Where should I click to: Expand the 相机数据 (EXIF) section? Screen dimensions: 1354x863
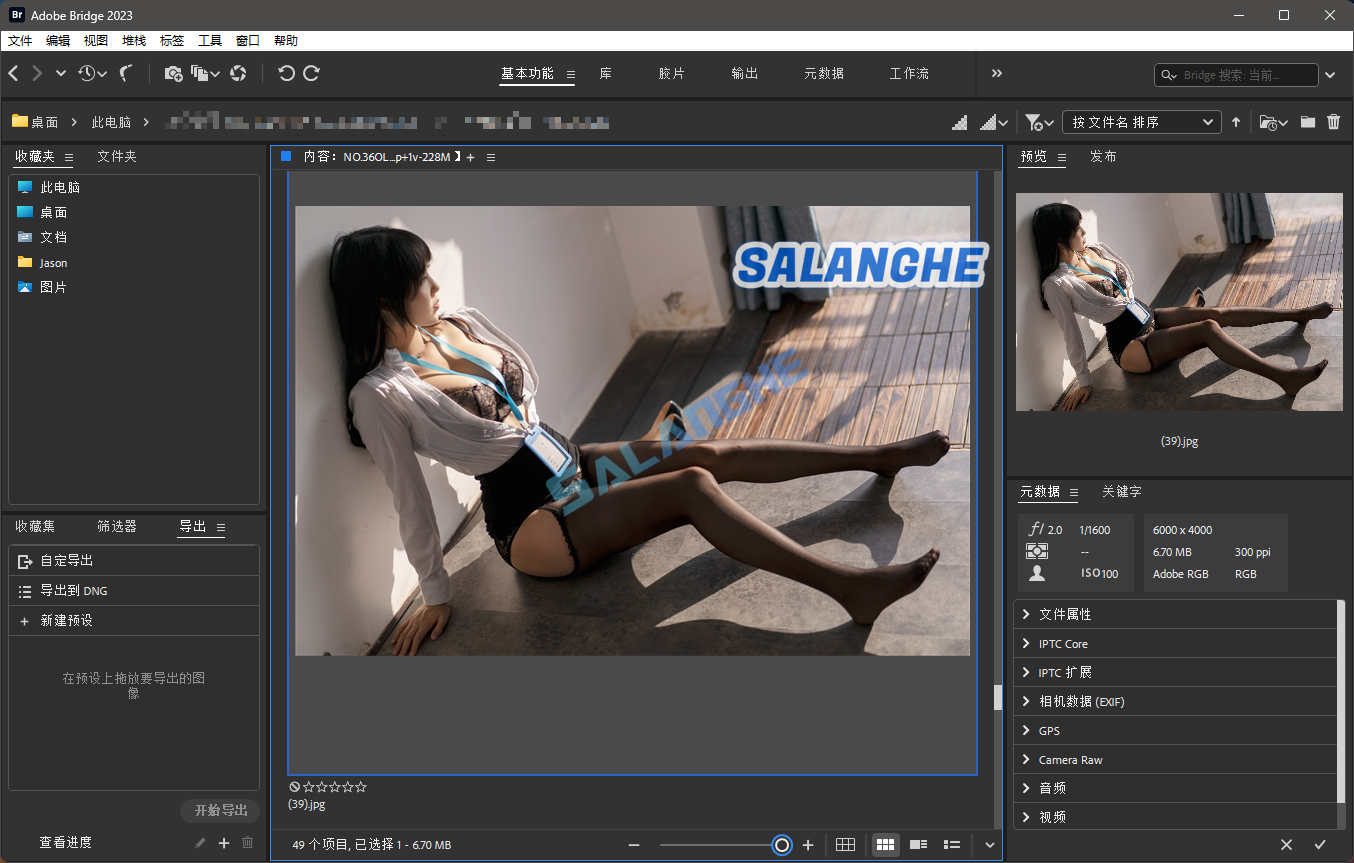(1081, 702)
